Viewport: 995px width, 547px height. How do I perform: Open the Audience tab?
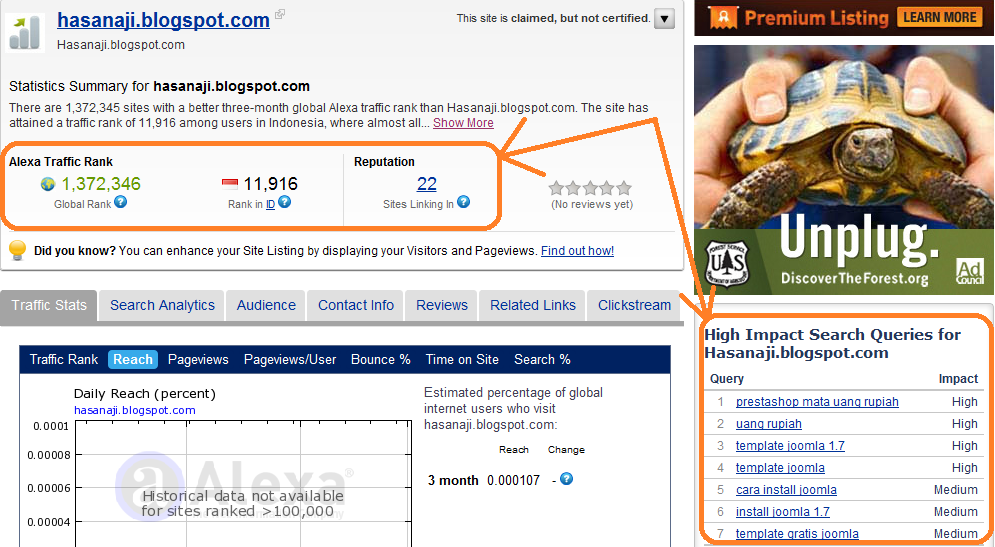[266, 305]
